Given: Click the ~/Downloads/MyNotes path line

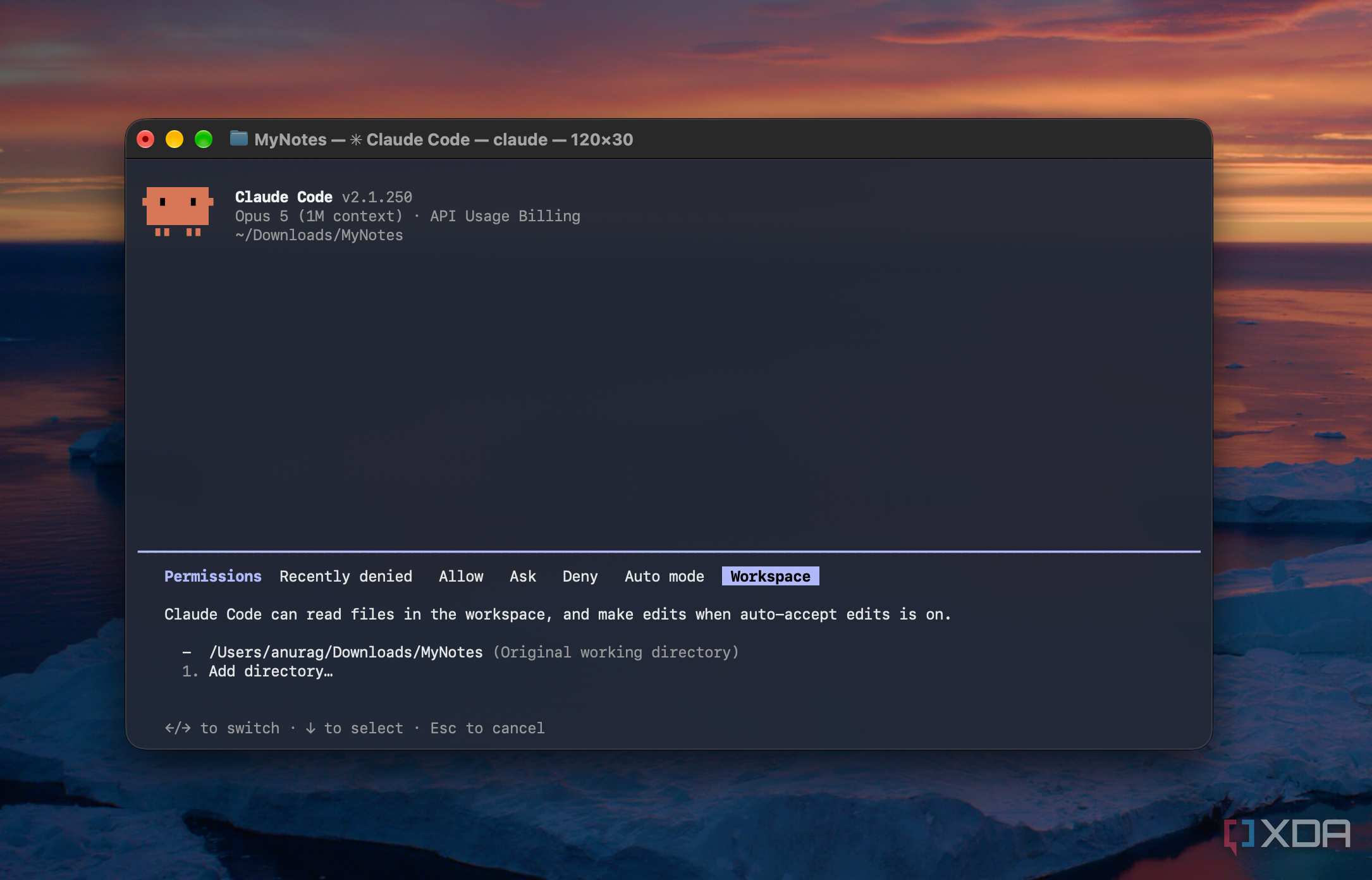Looking at the screenshot, I should [319, 235].
